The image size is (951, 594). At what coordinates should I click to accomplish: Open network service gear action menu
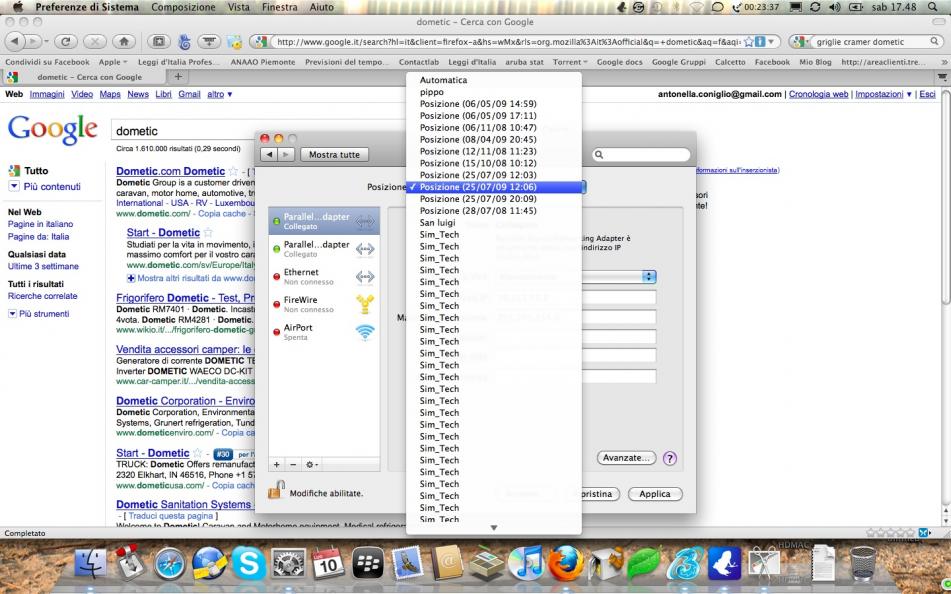click(312, 465)
